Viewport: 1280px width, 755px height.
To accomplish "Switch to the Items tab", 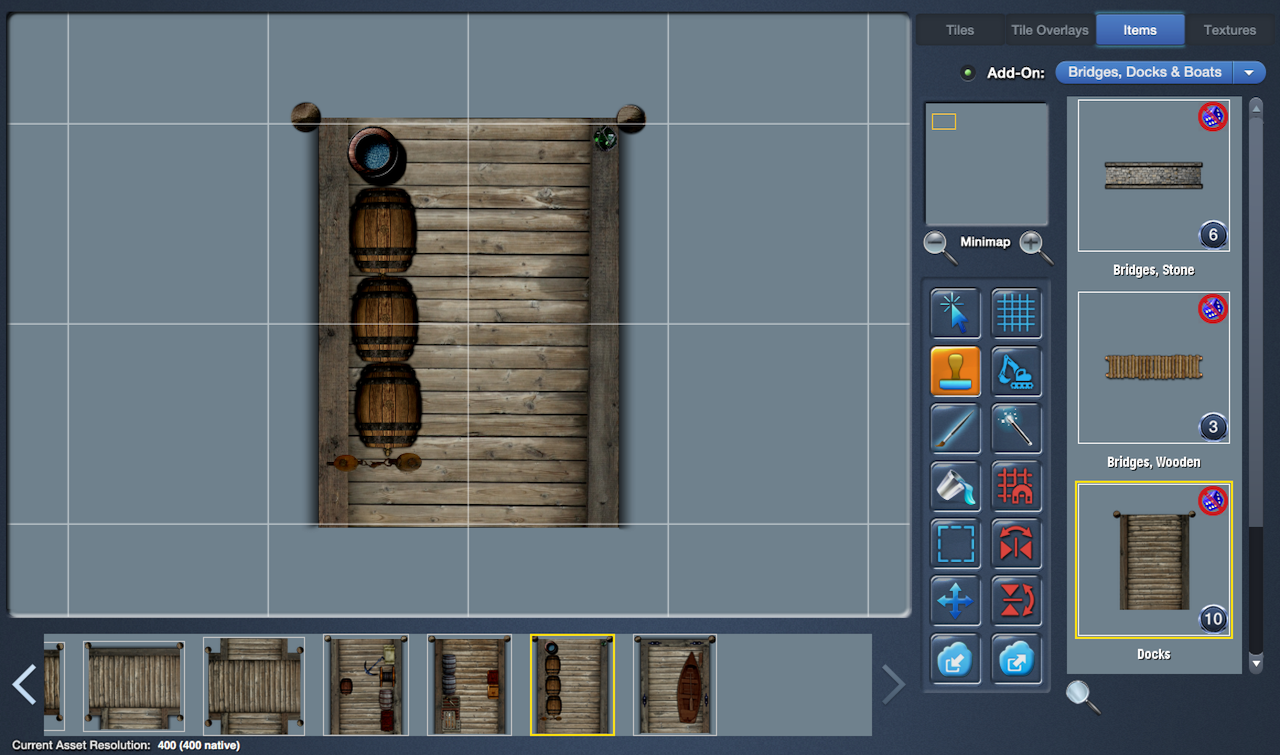I will 1140,30.
